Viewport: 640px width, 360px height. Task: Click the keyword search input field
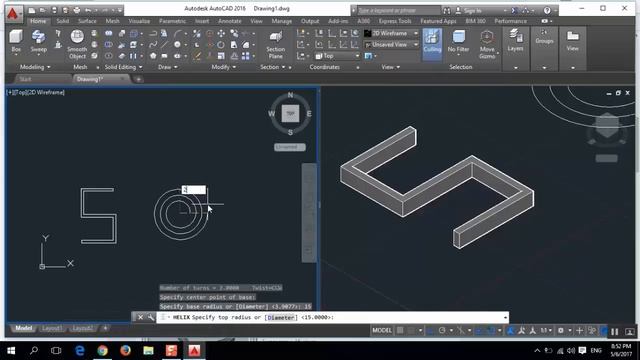399,10
